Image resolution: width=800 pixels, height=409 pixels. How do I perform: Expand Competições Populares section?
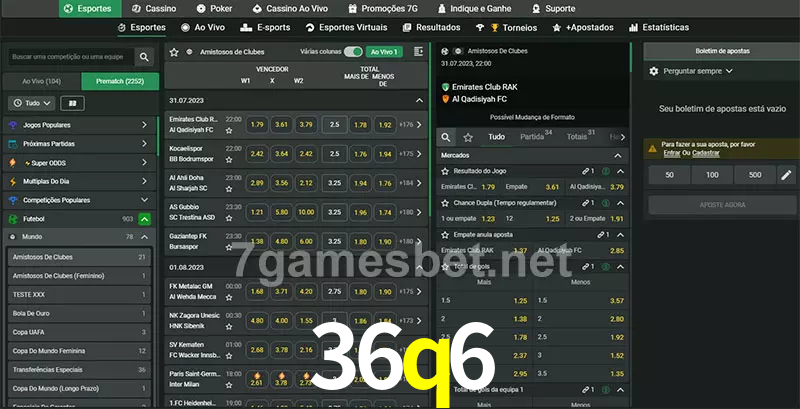point(80,200)
